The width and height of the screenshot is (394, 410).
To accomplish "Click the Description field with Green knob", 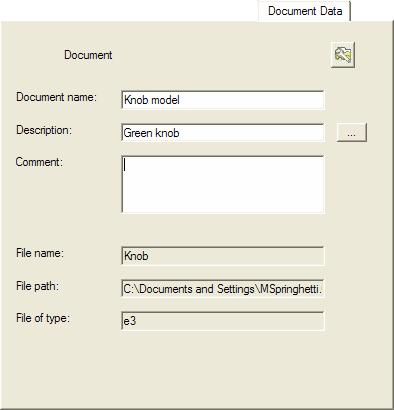I will (223, 133).
